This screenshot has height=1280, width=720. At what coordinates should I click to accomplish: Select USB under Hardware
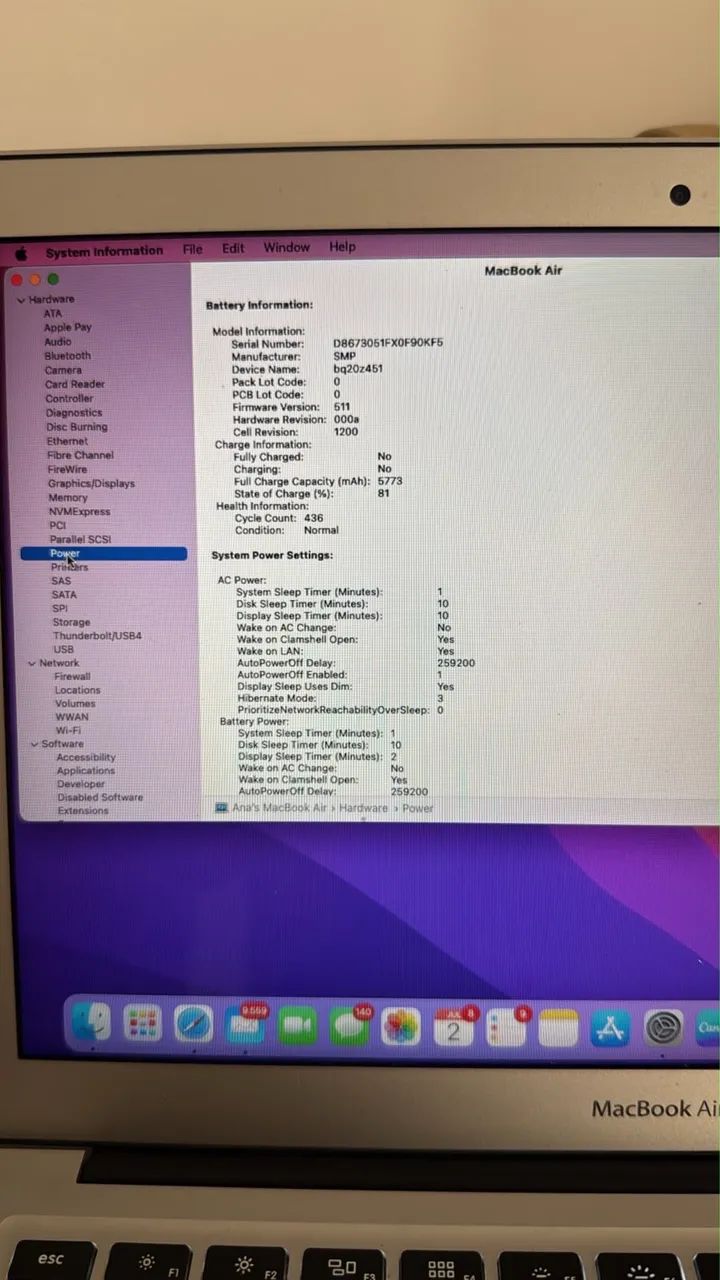point(63,649)
